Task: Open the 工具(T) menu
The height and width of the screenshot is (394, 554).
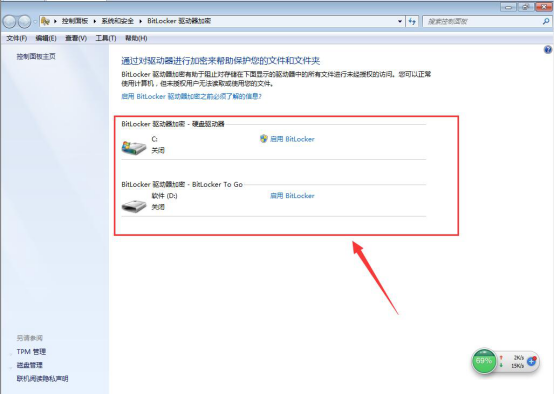Action: [106, 38]
